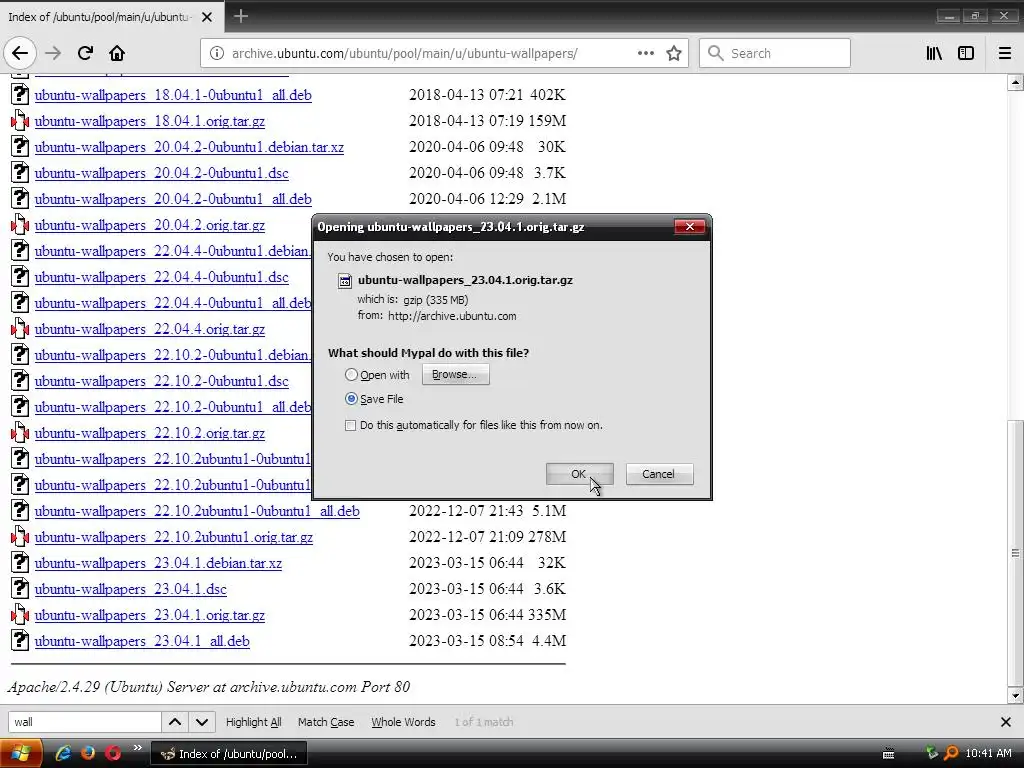Click the magnifier tray icon

click(952, 753)
